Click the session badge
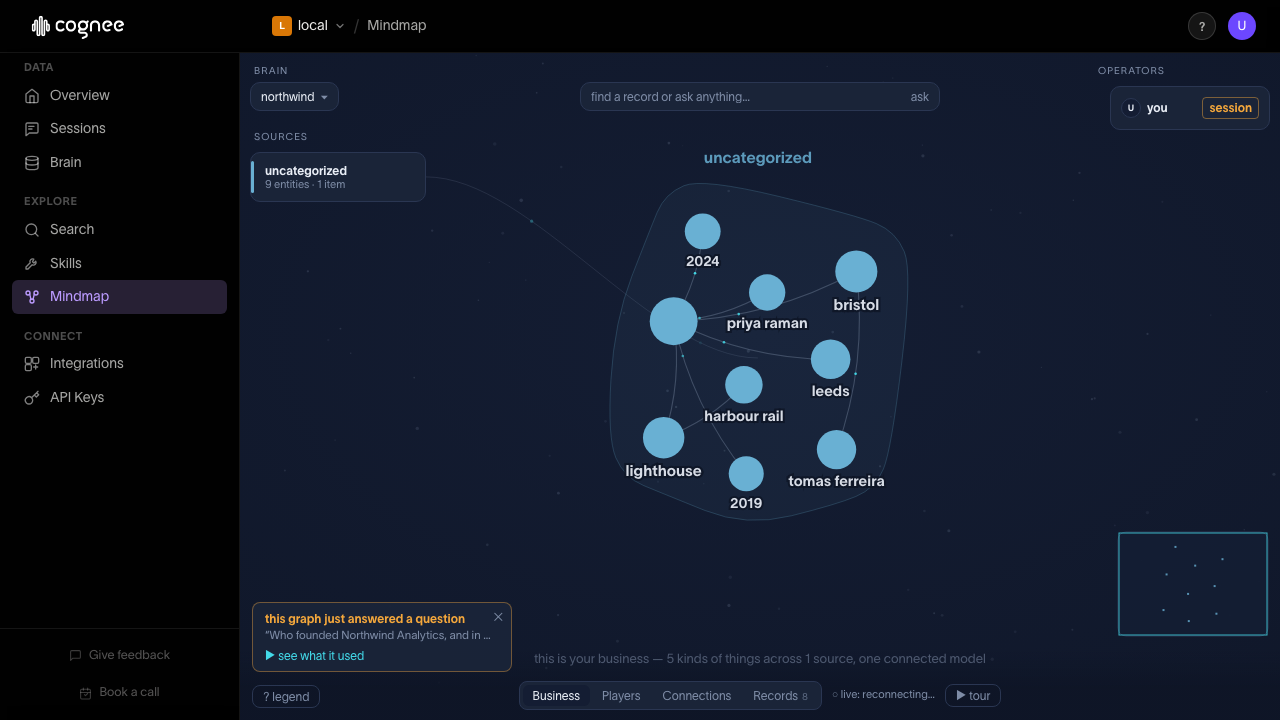 coord(1230,108)
